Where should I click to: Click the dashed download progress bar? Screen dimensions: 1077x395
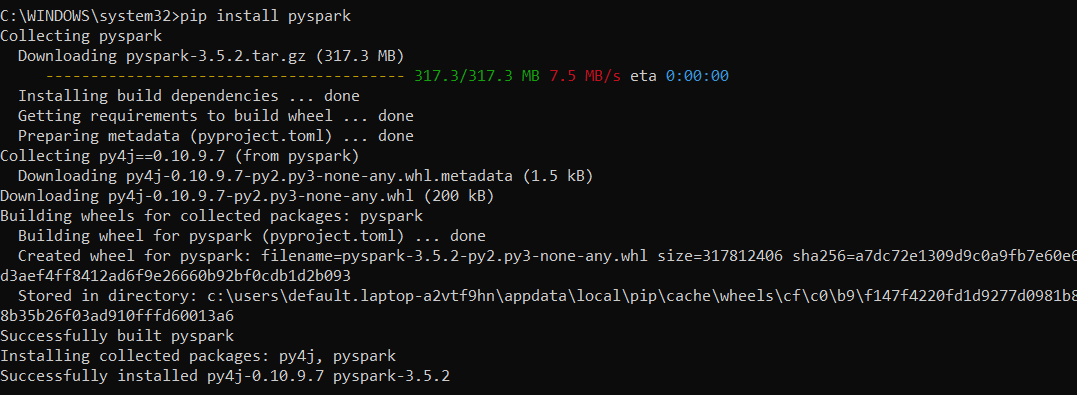[226, 76]
